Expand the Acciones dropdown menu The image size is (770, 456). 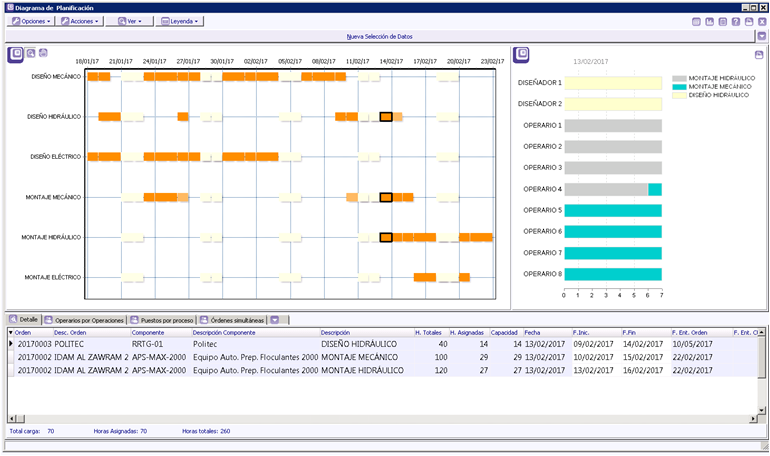pyautogui.click(x=78, y=21)
